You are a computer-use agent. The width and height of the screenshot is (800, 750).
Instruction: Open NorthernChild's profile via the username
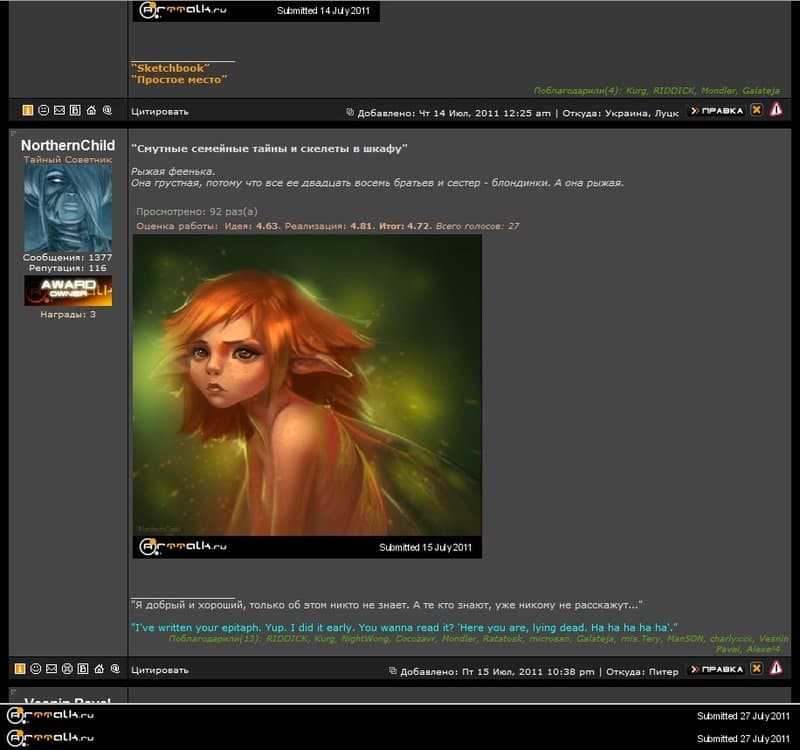point(68,146)
